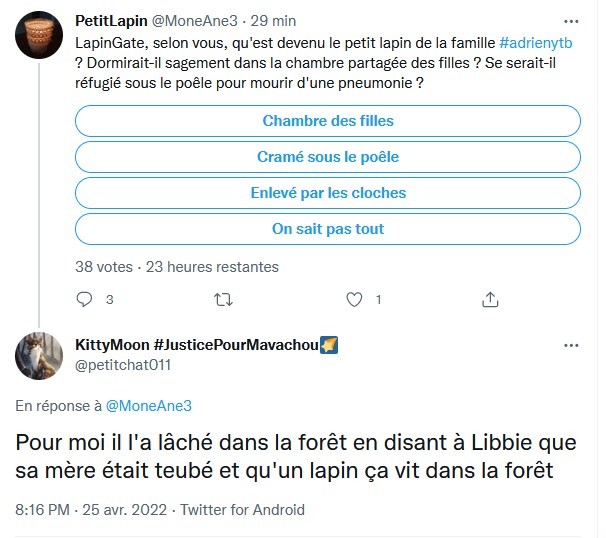
Task: Retweet the PetitLapin poll tweet
Action: [224, 299]
